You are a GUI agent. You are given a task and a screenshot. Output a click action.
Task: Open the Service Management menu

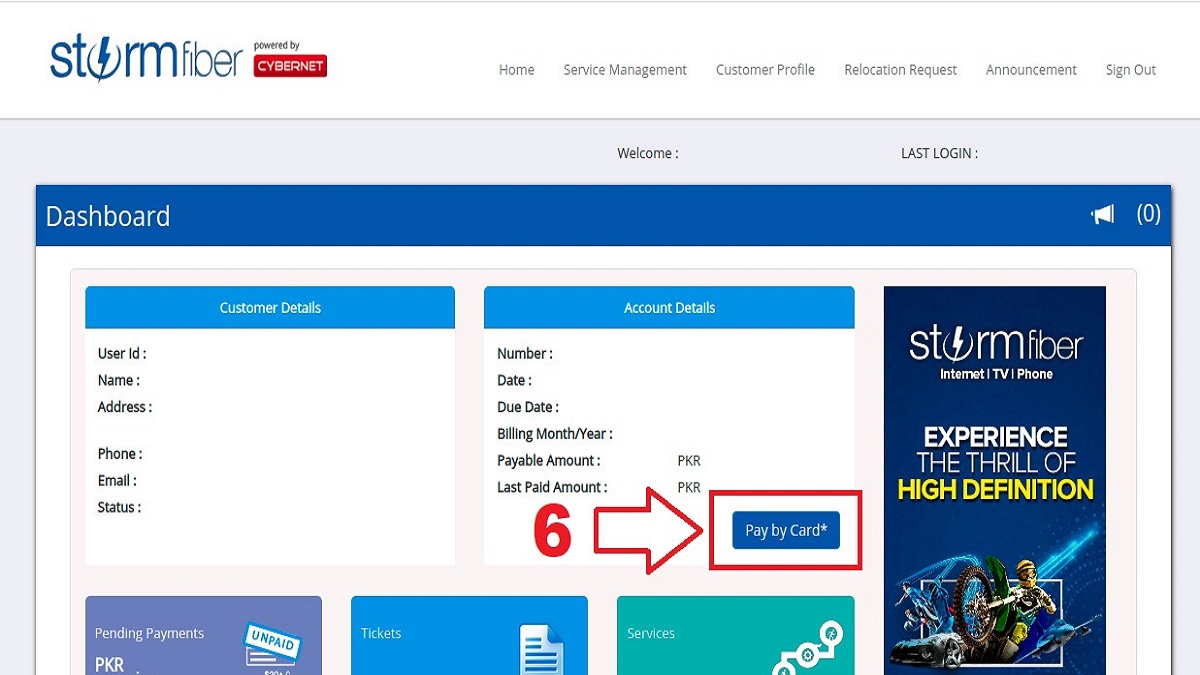(625, 70)
